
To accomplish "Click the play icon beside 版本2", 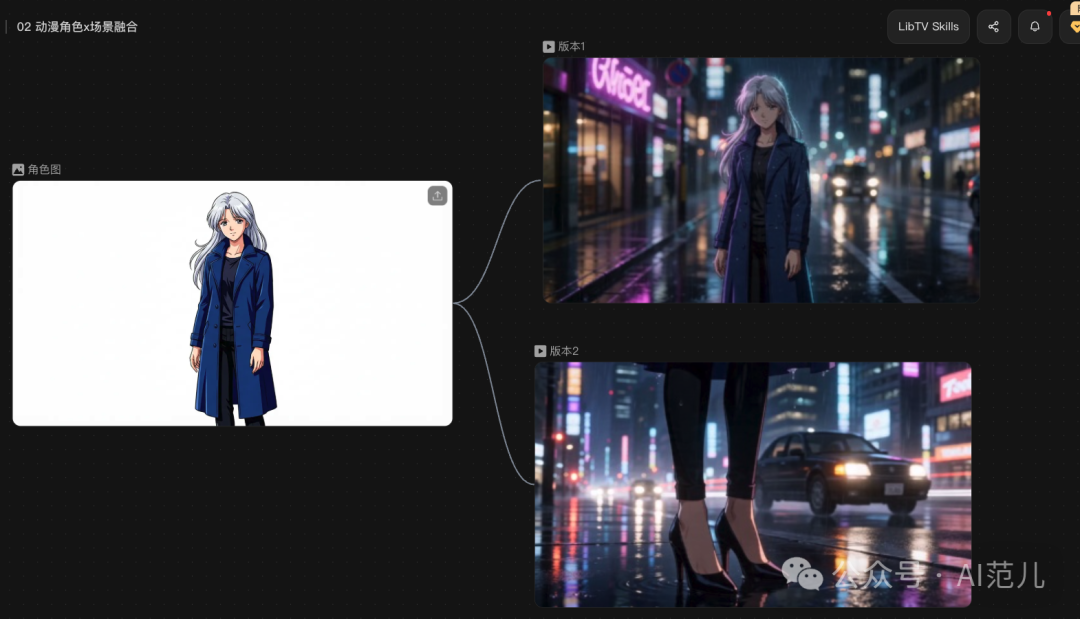I will (x=541, y=351).
